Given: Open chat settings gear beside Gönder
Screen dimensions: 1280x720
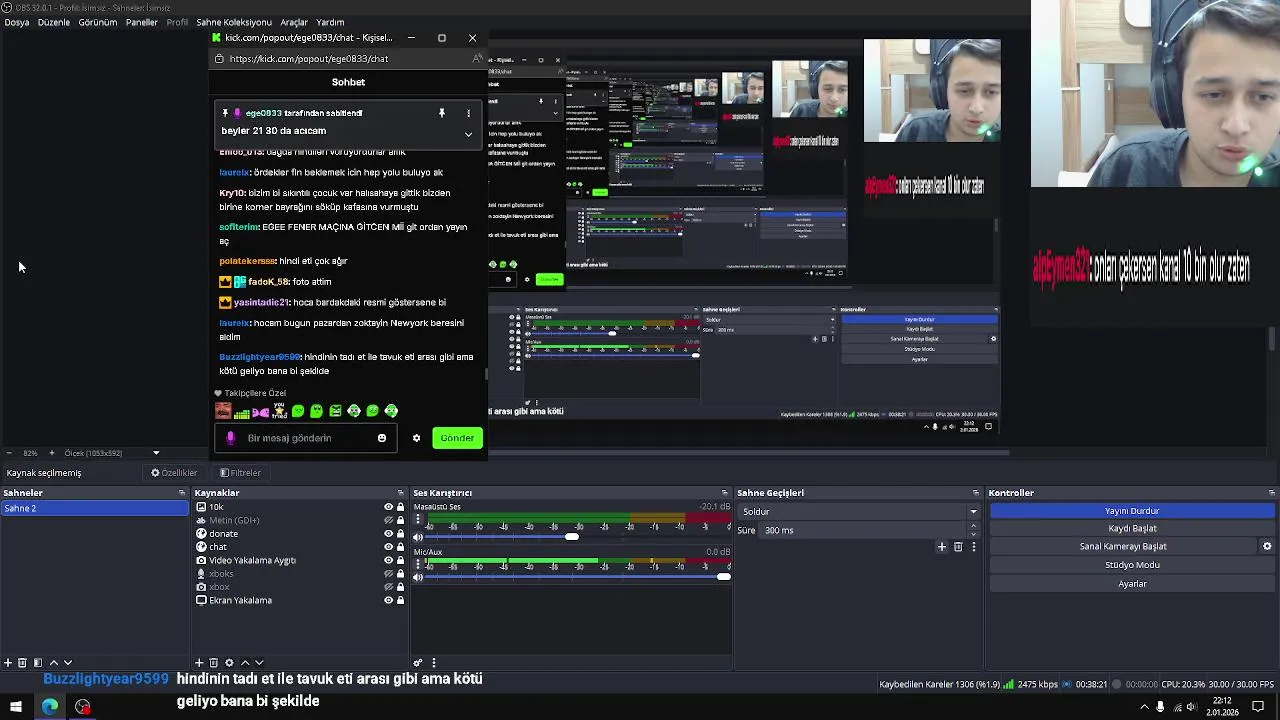Looking at the screenshot, I should (417, 438).
